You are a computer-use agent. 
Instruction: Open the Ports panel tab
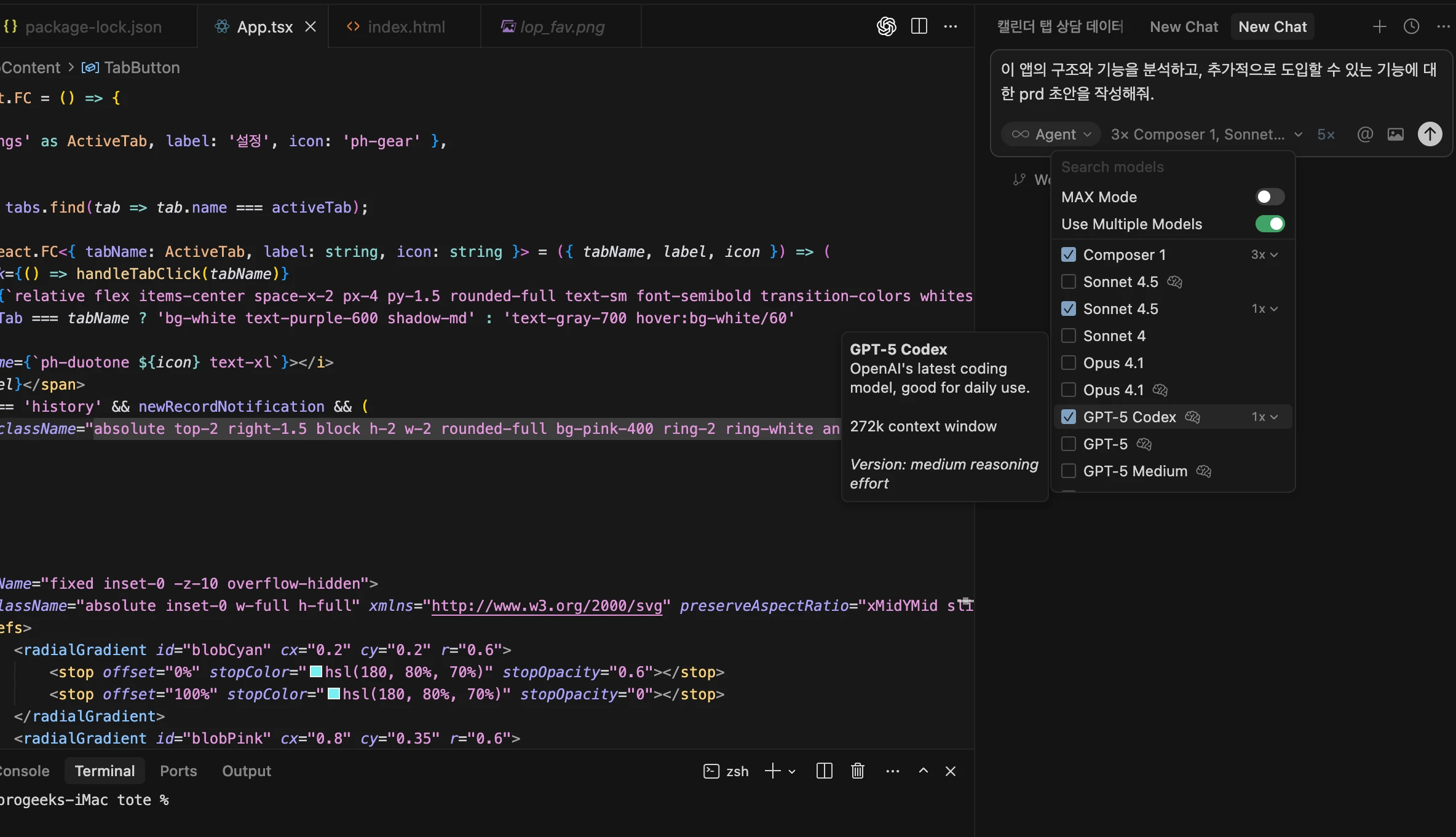point(178,771)
